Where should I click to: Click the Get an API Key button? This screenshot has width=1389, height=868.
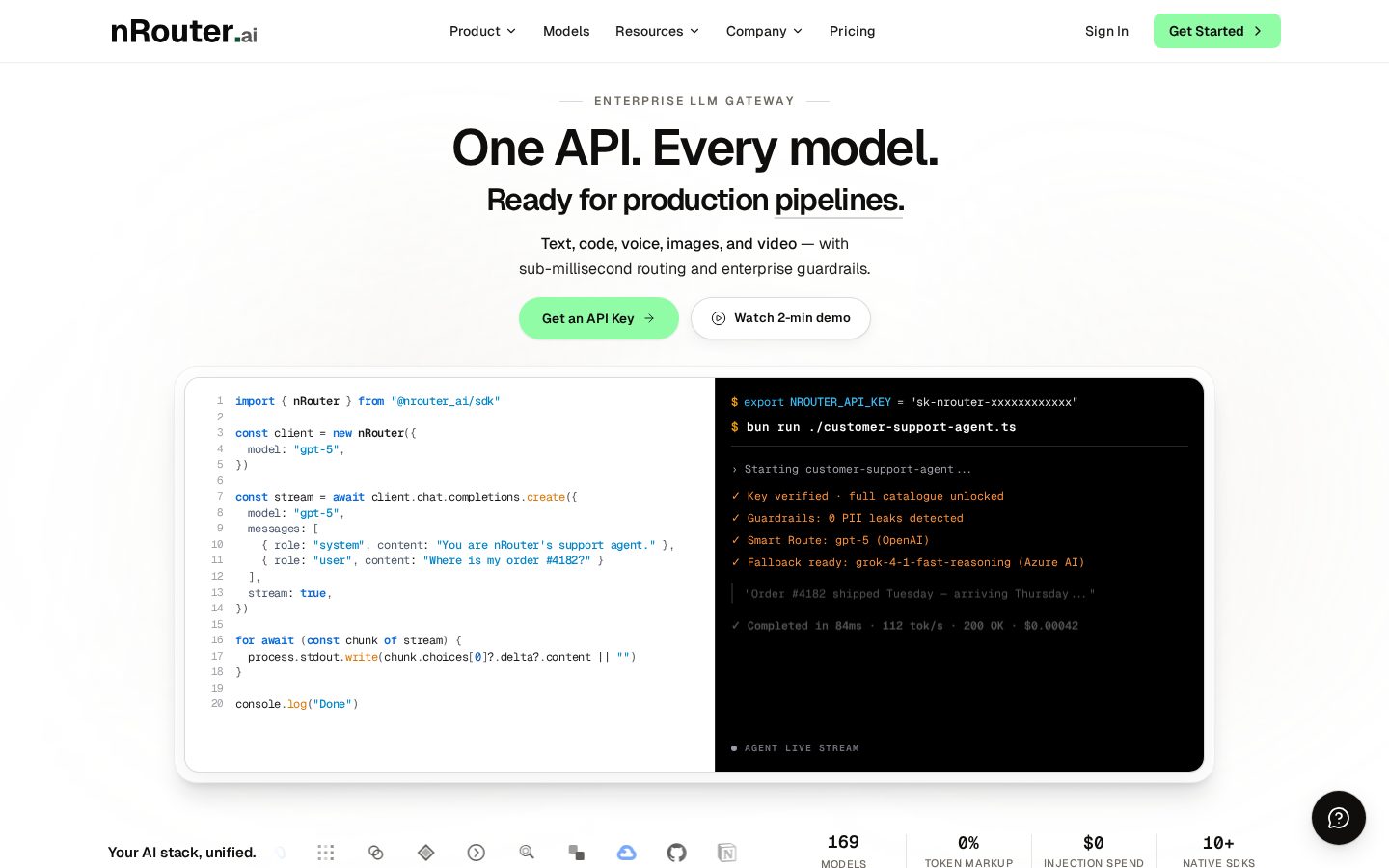click(x=599, y=318)
